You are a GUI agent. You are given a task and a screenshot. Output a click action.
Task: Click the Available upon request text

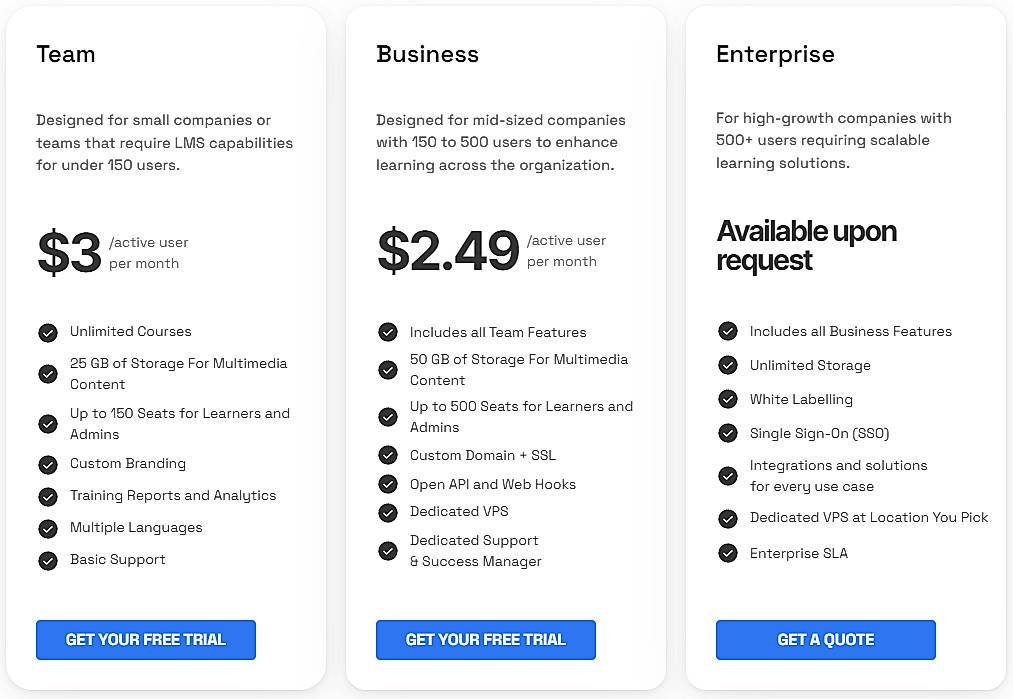click(806, 244)
